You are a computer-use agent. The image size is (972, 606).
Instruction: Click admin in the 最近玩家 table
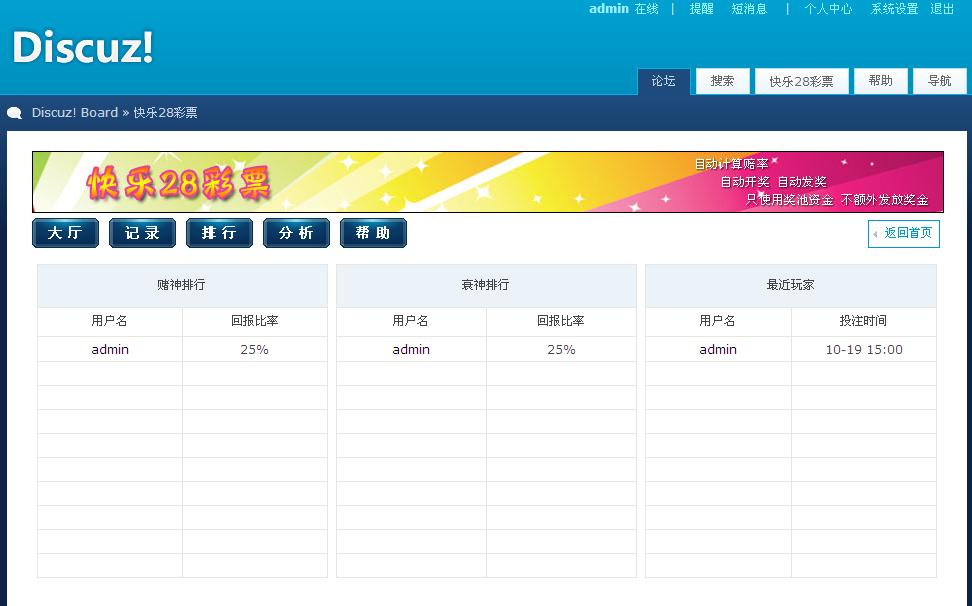(718, 349)
